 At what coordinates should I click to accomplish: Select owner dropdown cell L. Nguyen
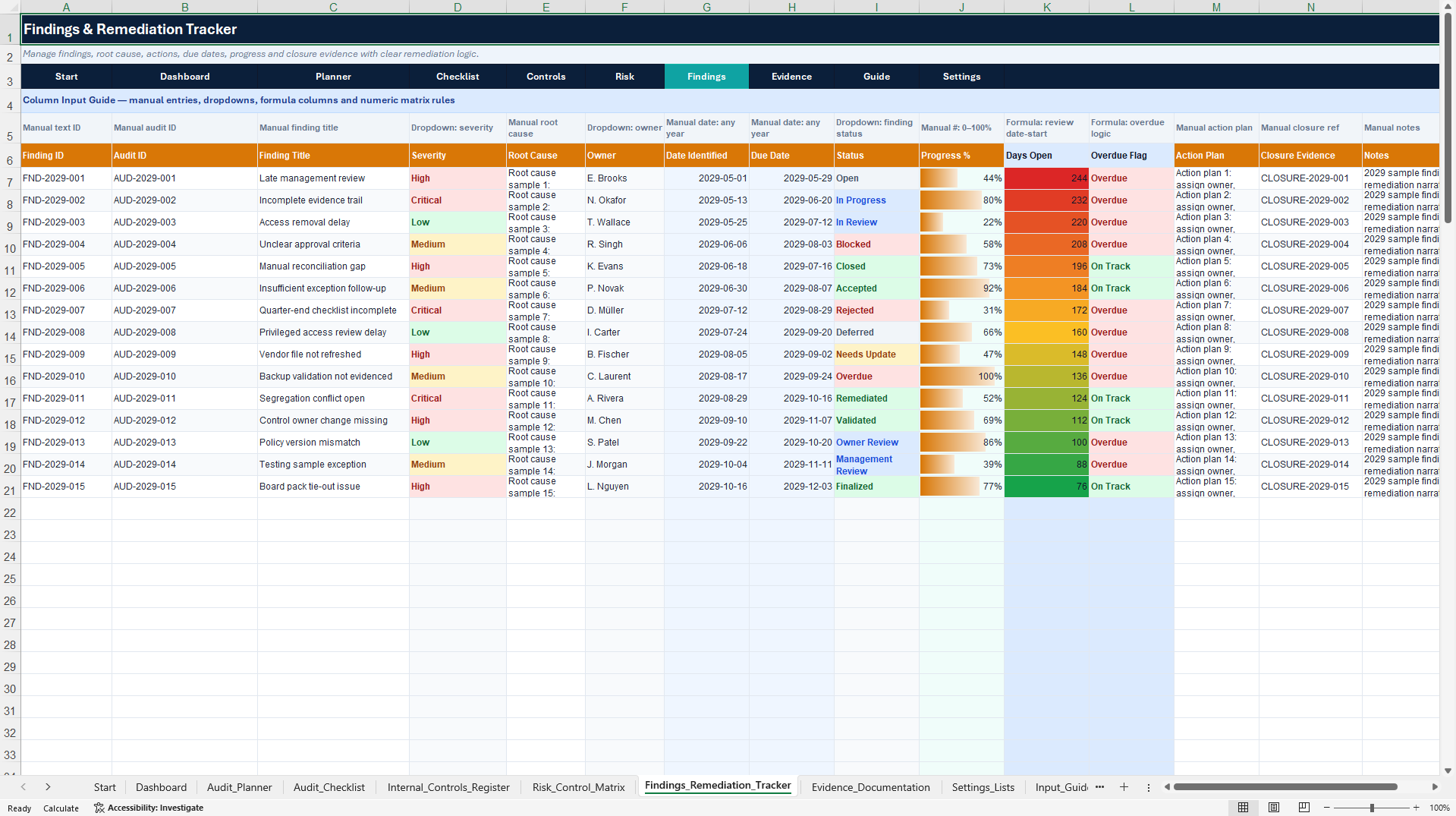coord(624,487)
